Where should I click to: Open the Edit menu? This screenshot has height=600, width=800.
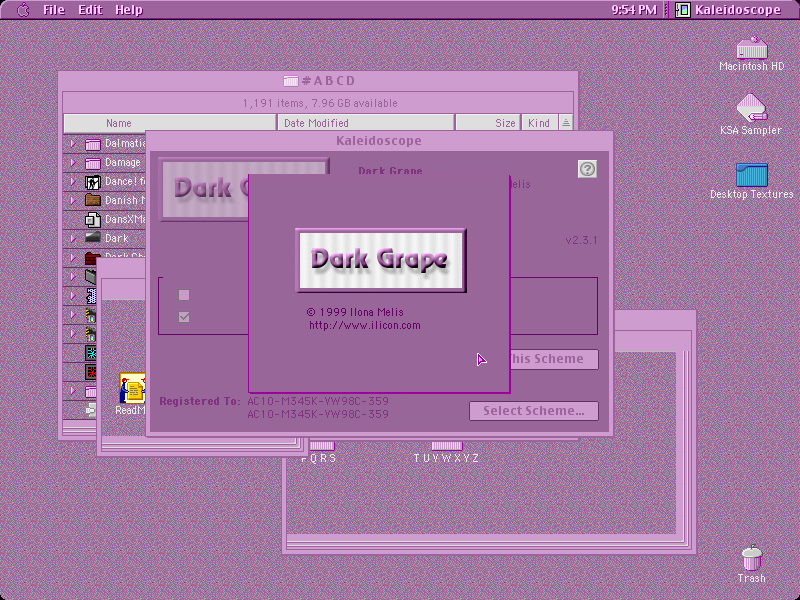click(x=90, y=10)
